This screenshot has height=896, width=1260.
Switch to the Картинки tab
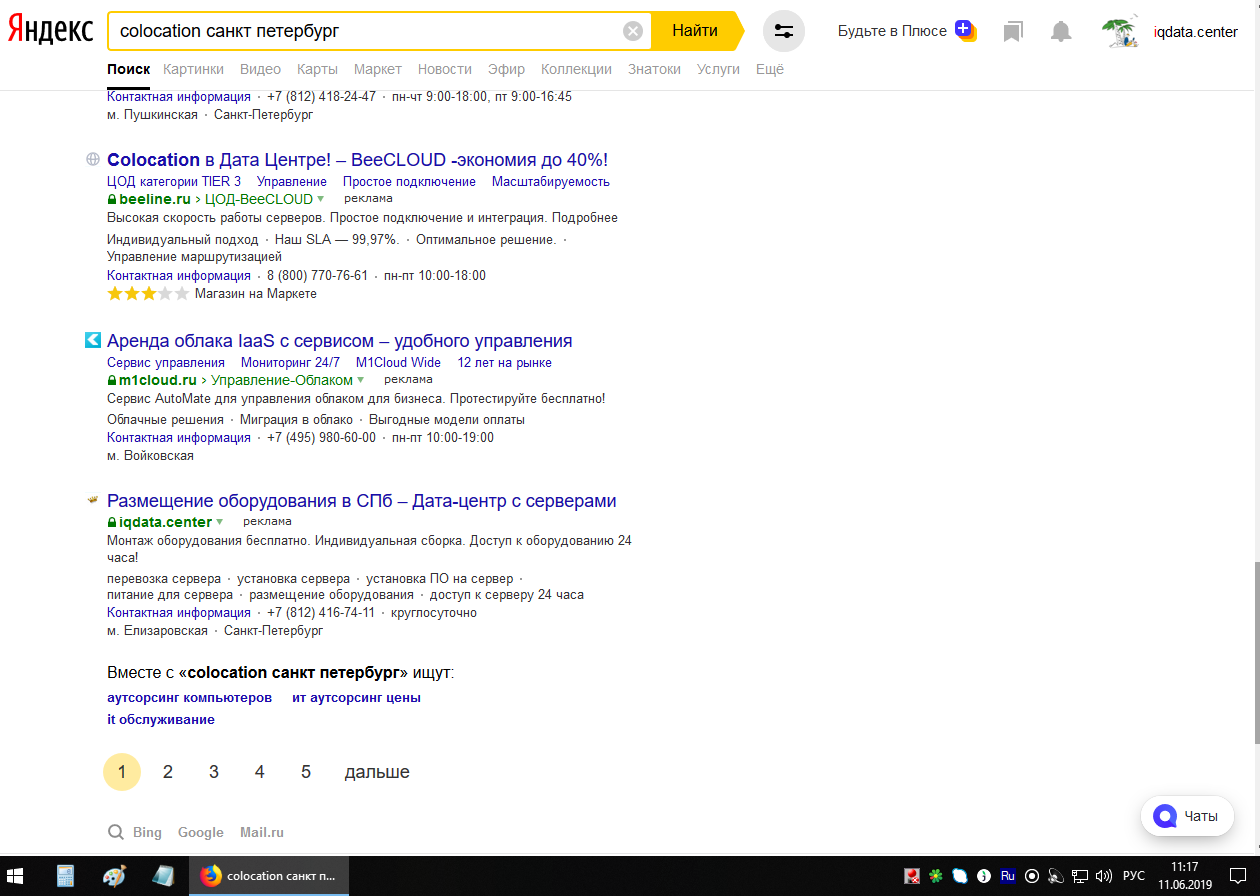pos(193,69)
